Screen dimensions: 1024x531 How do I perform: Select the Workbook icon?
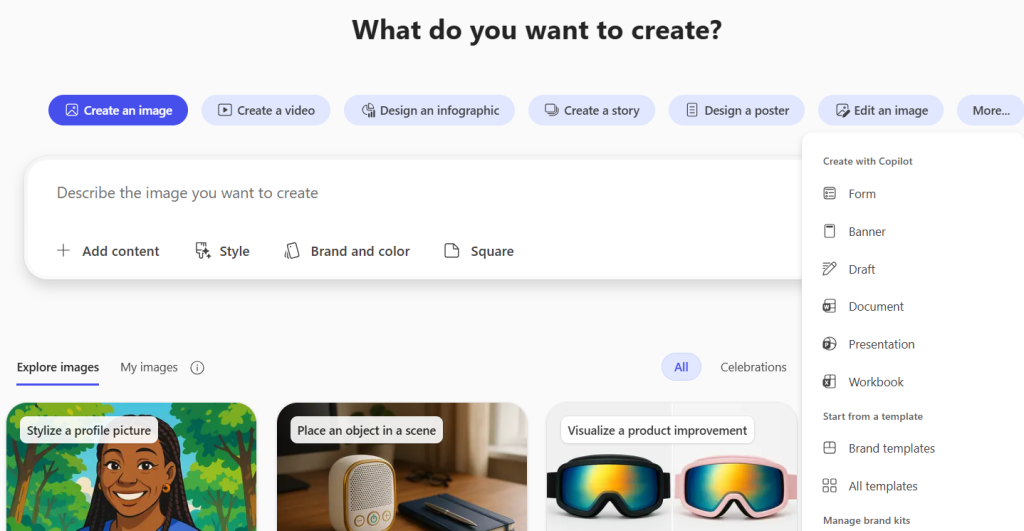(x=829, y=382)
